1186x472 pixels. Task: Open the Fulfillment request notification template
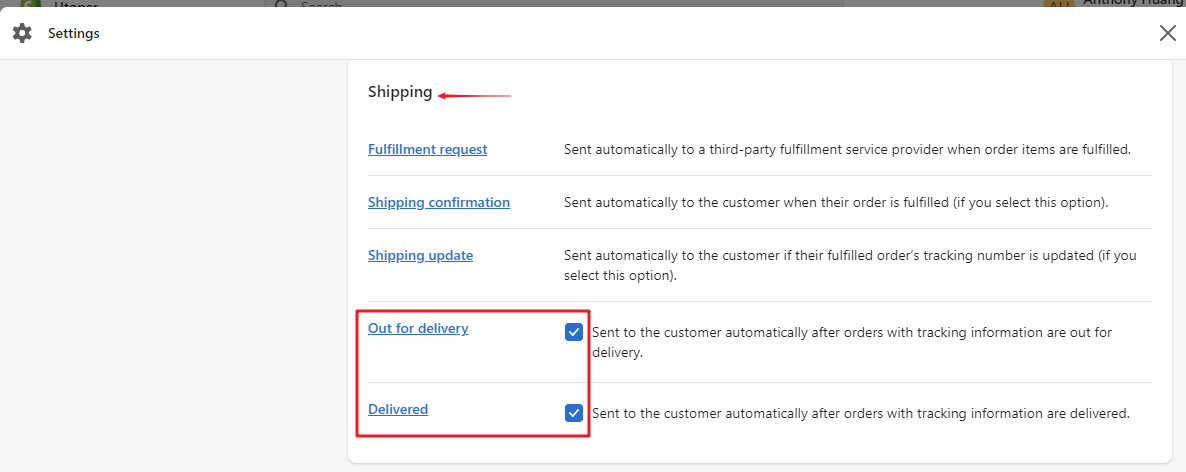click(427, 149)
